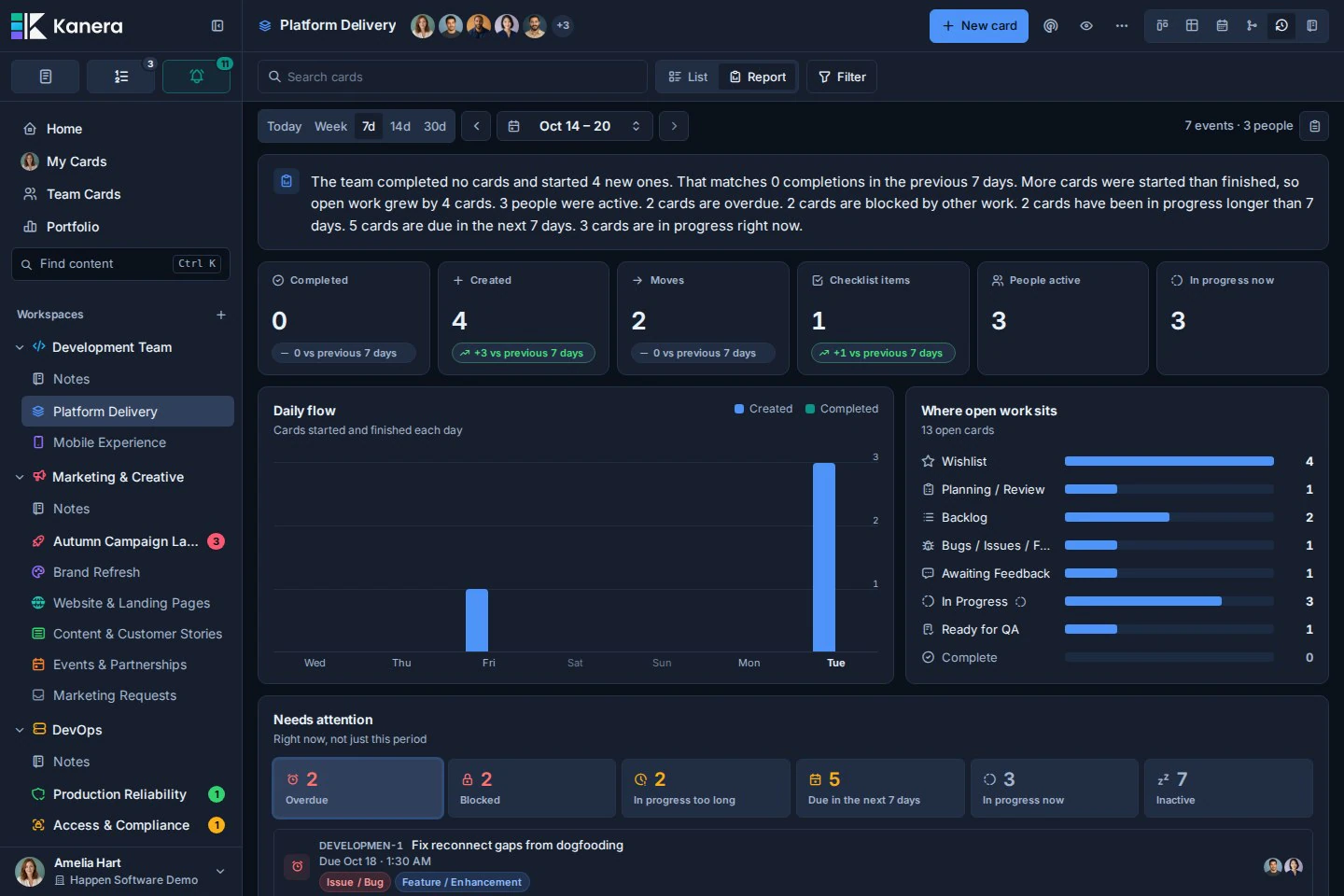Image resolution: width=1344 pixels, height=896 pixels.
Task: Select the history clock view icon
Action: (1281, 26)
